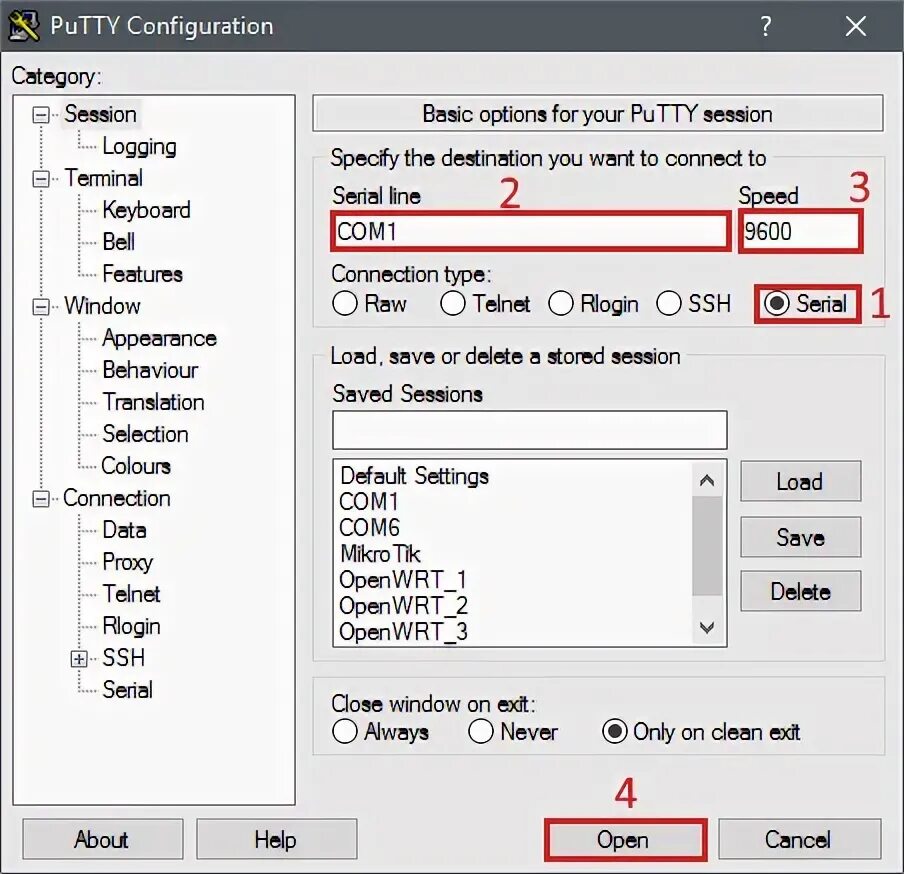Select COM1 in saved sessions list
This screenshot has width=904, height=874.
(369, 502)
